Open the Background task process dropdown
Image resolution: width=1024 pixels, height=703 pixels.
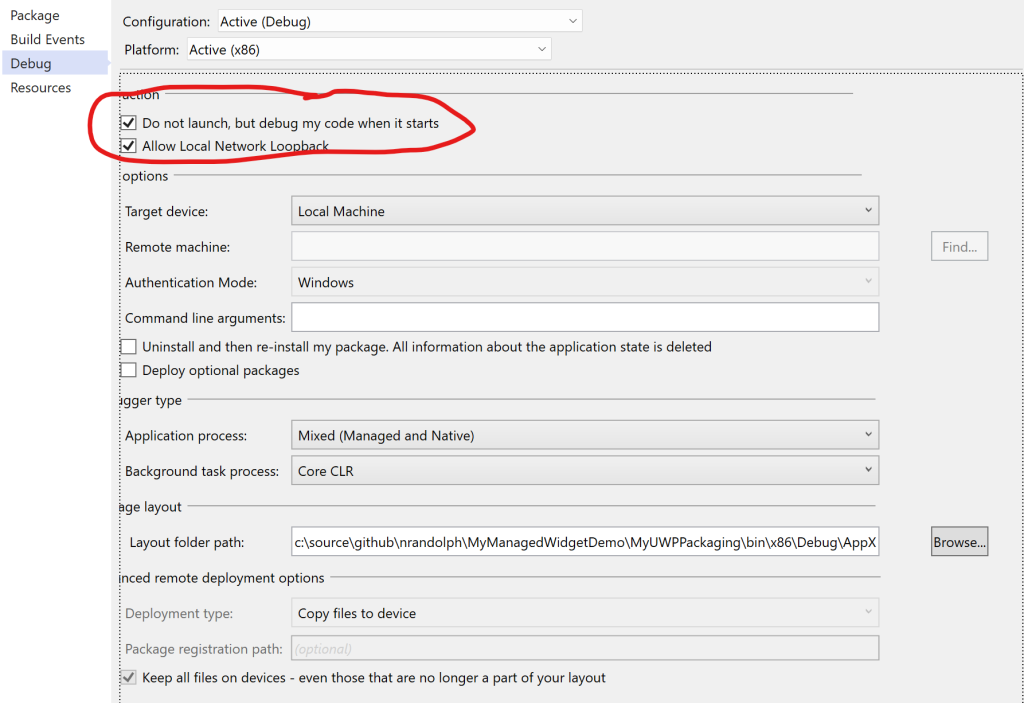tap(585, 471)
